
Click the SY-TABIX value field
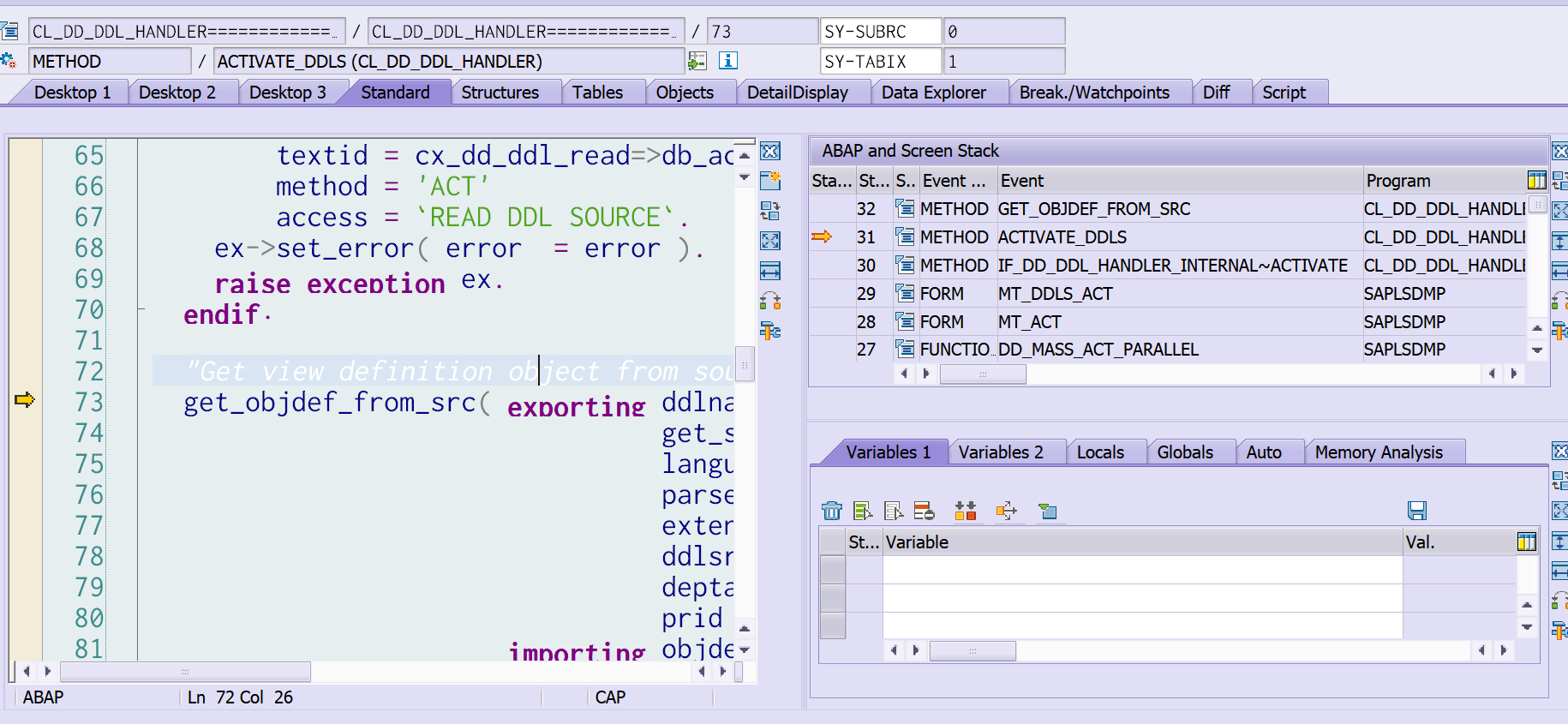1003,61
